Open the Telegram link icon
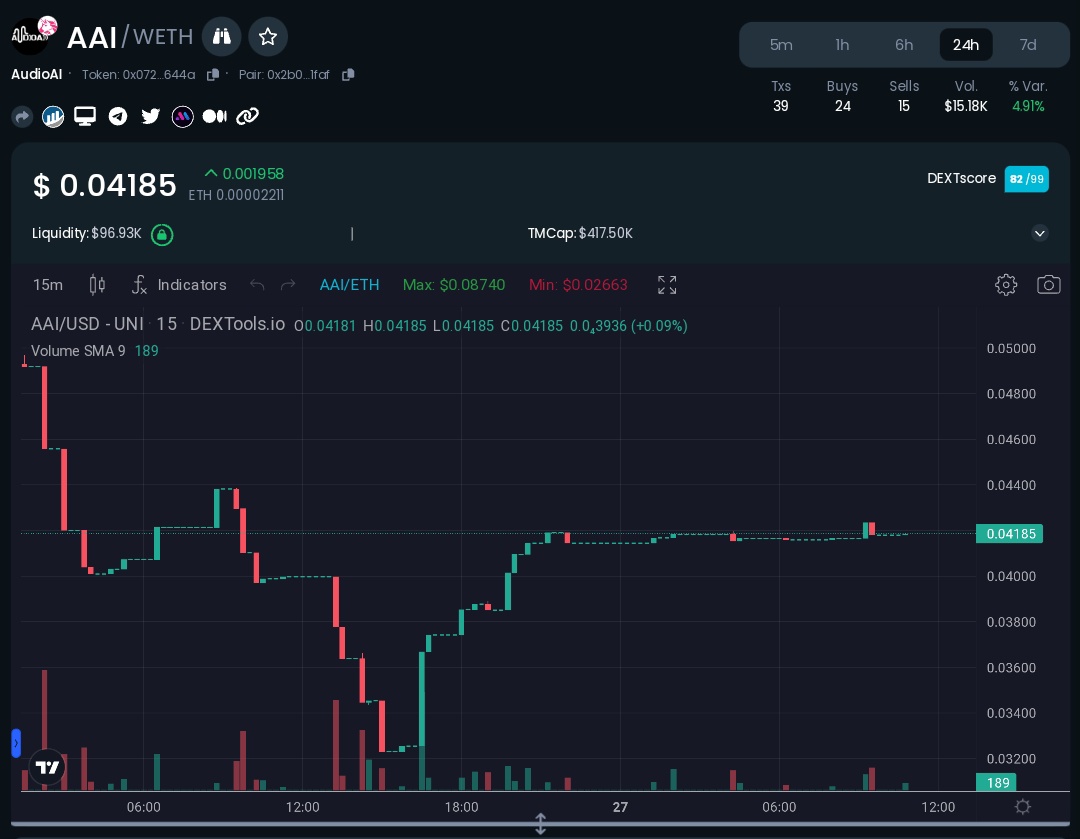The height and width of the screenshot is (839, 1080). pyautogui.click(x=118, y=116)
